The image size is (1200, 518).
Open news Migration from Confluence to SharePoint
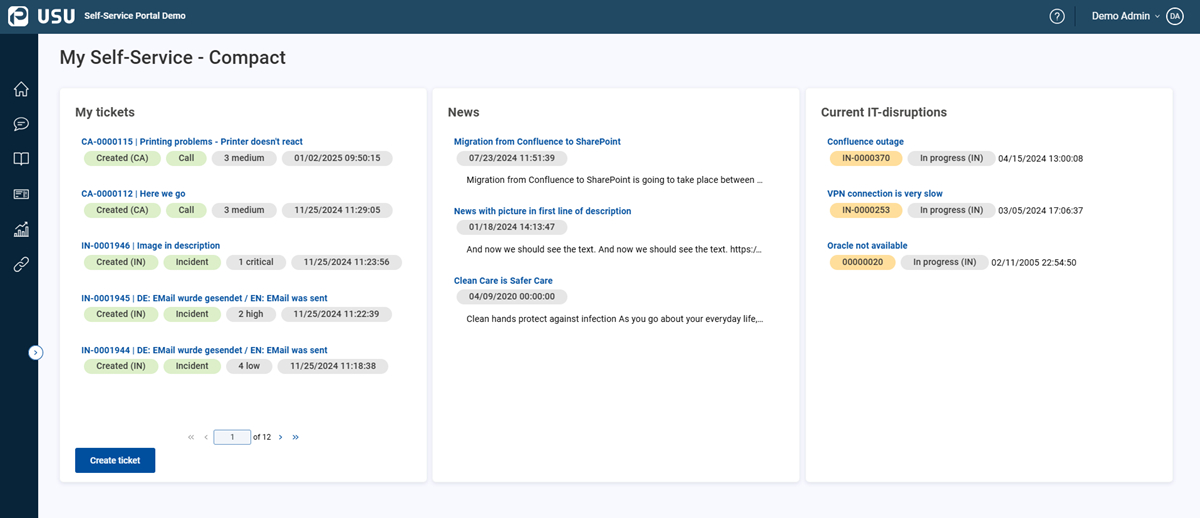click(537, 142)
